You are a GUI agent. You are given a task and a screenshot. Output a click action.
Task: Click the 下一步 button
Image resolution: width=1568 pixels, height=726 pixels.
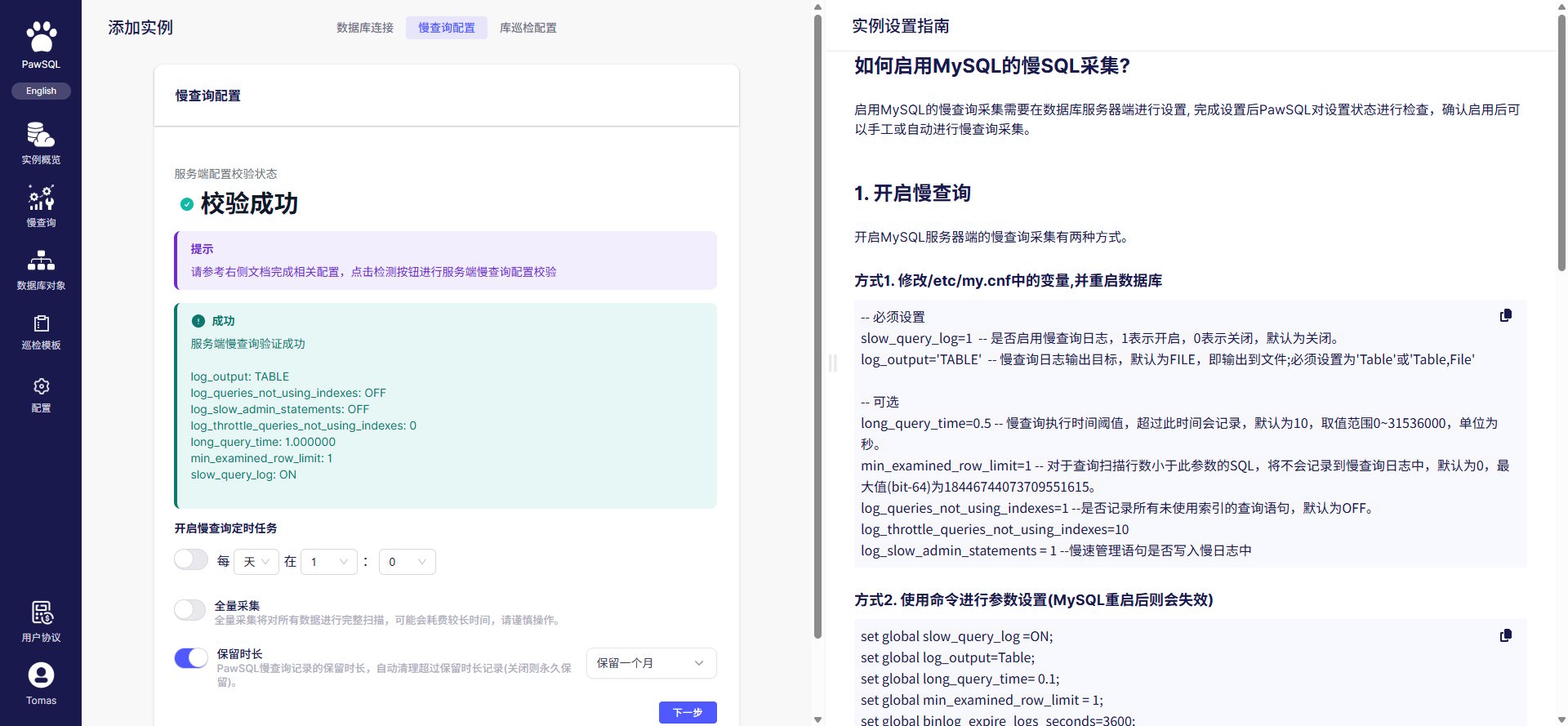click(x=688, y=712)
